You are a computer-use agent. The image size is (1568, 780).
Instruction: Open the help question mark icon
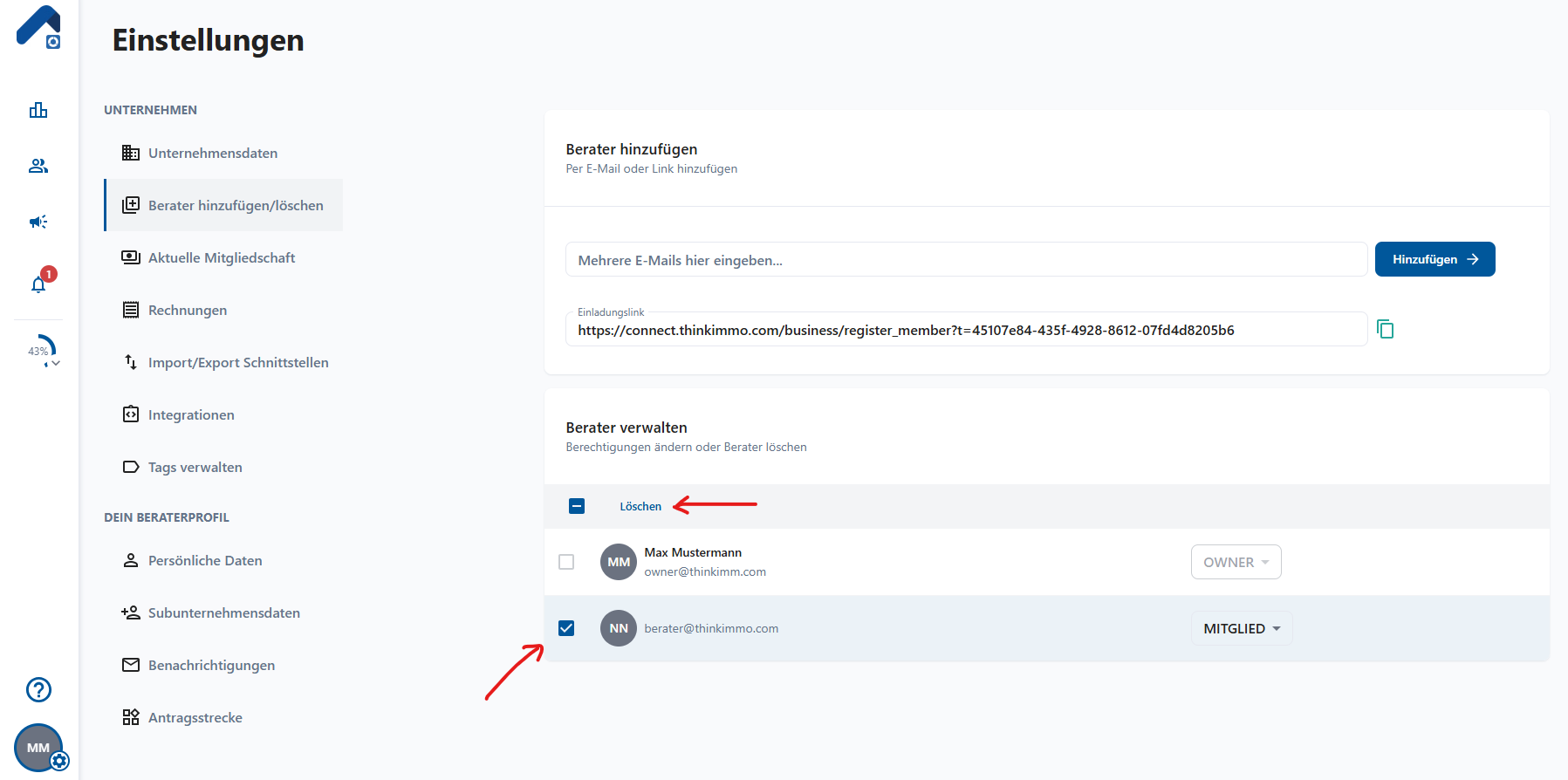[x=38, y=689]
